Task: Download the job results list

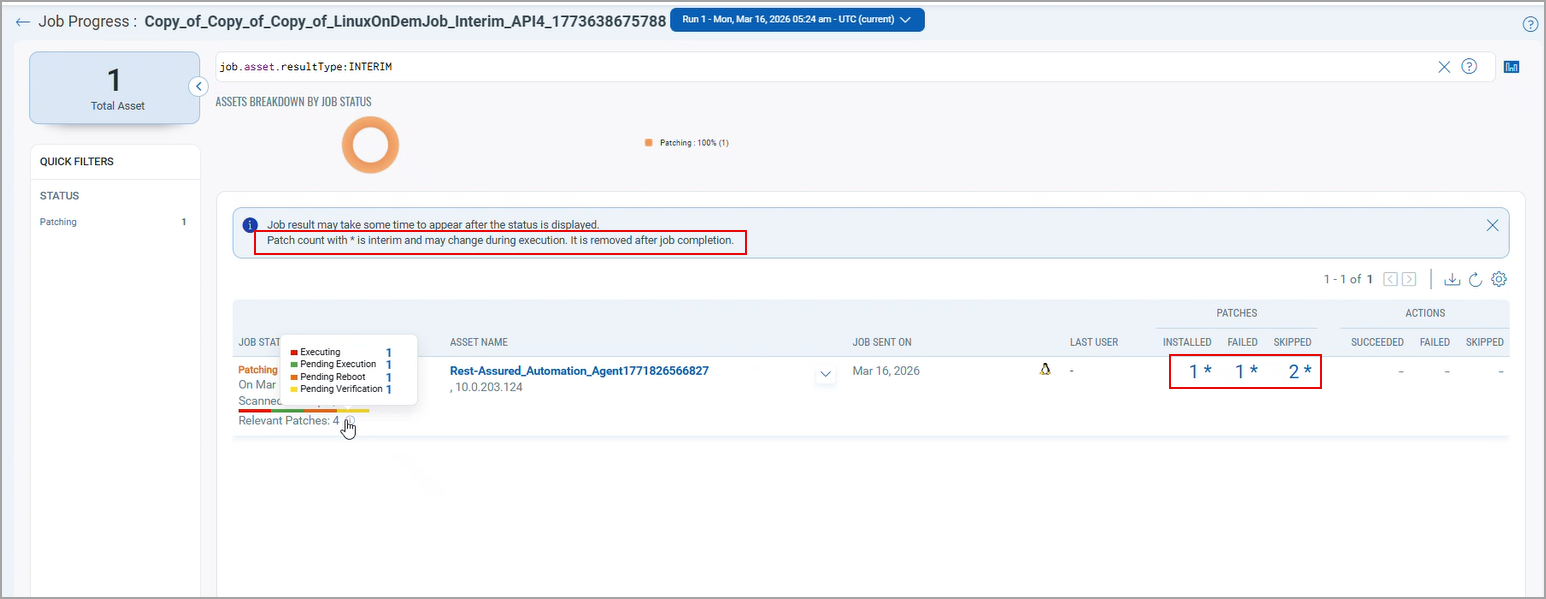Action: [x=1452, y=279]
